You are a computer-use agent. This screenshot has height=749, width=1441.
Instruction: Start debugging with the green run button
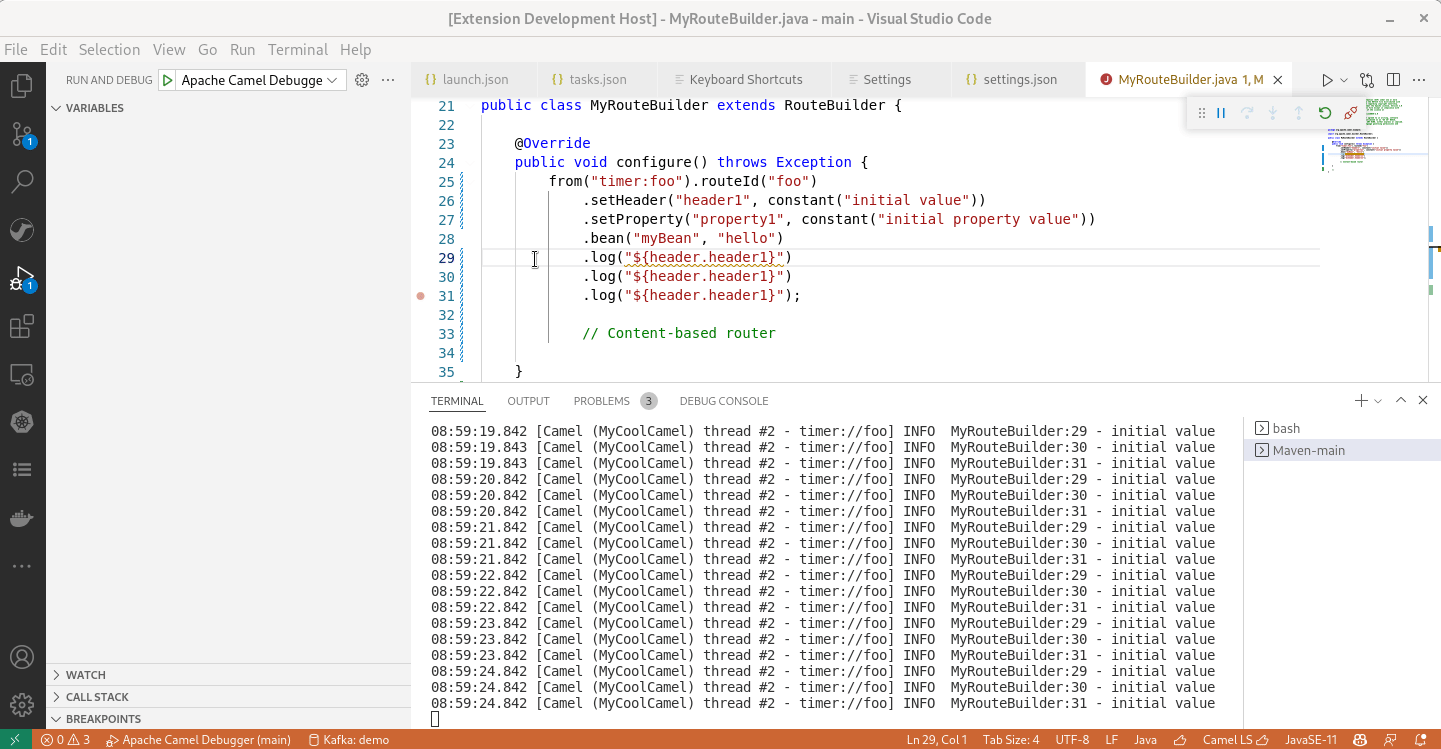166,79
